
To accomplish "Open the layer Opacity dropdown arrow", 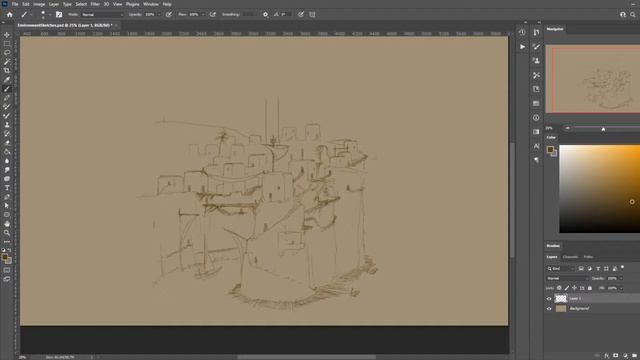I will [621, 278].
